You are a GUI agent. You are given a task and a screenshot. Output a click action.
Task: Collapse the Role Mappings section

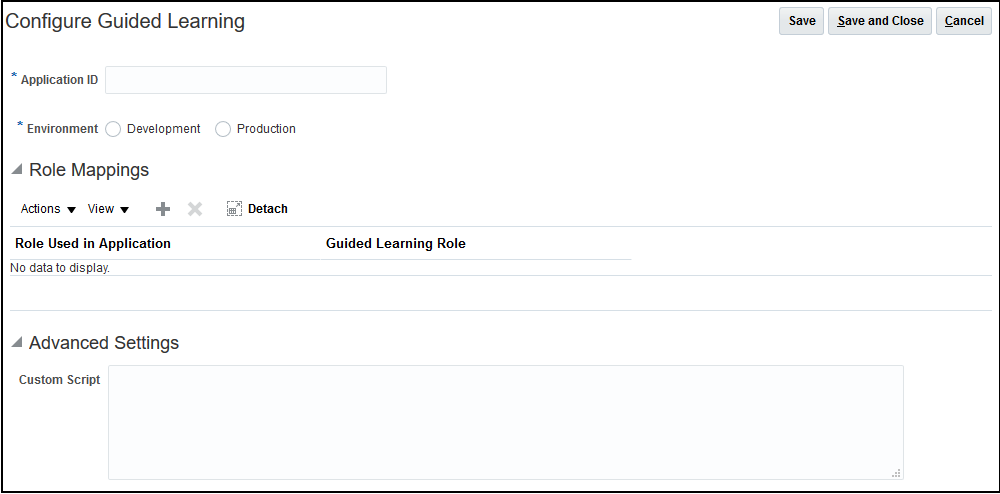tap(16, 170)
